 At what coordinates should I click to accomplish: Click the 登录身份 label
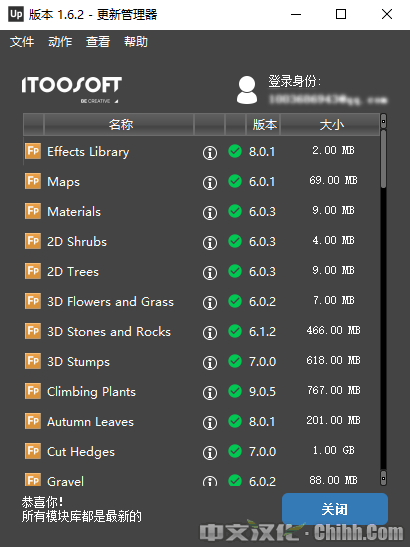294,82
